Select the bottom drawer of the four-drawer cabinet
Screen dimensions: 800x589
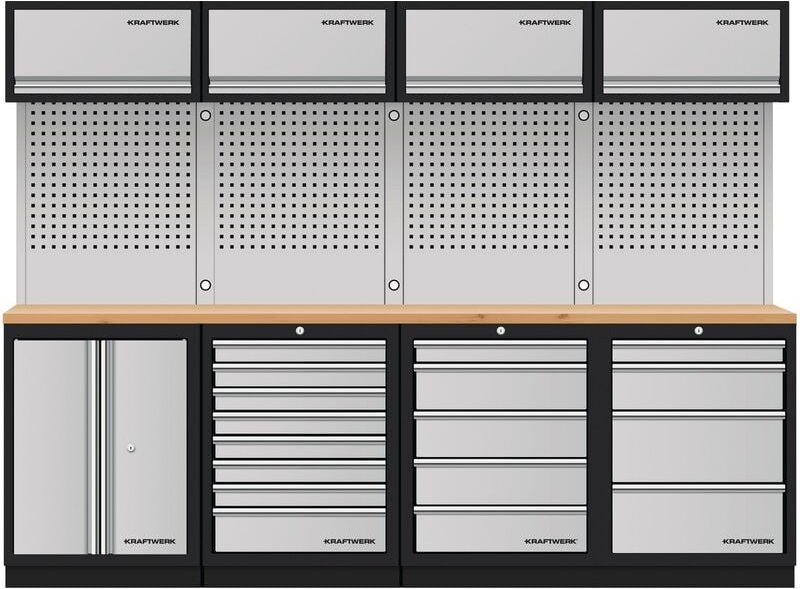[x=698, y=519]
